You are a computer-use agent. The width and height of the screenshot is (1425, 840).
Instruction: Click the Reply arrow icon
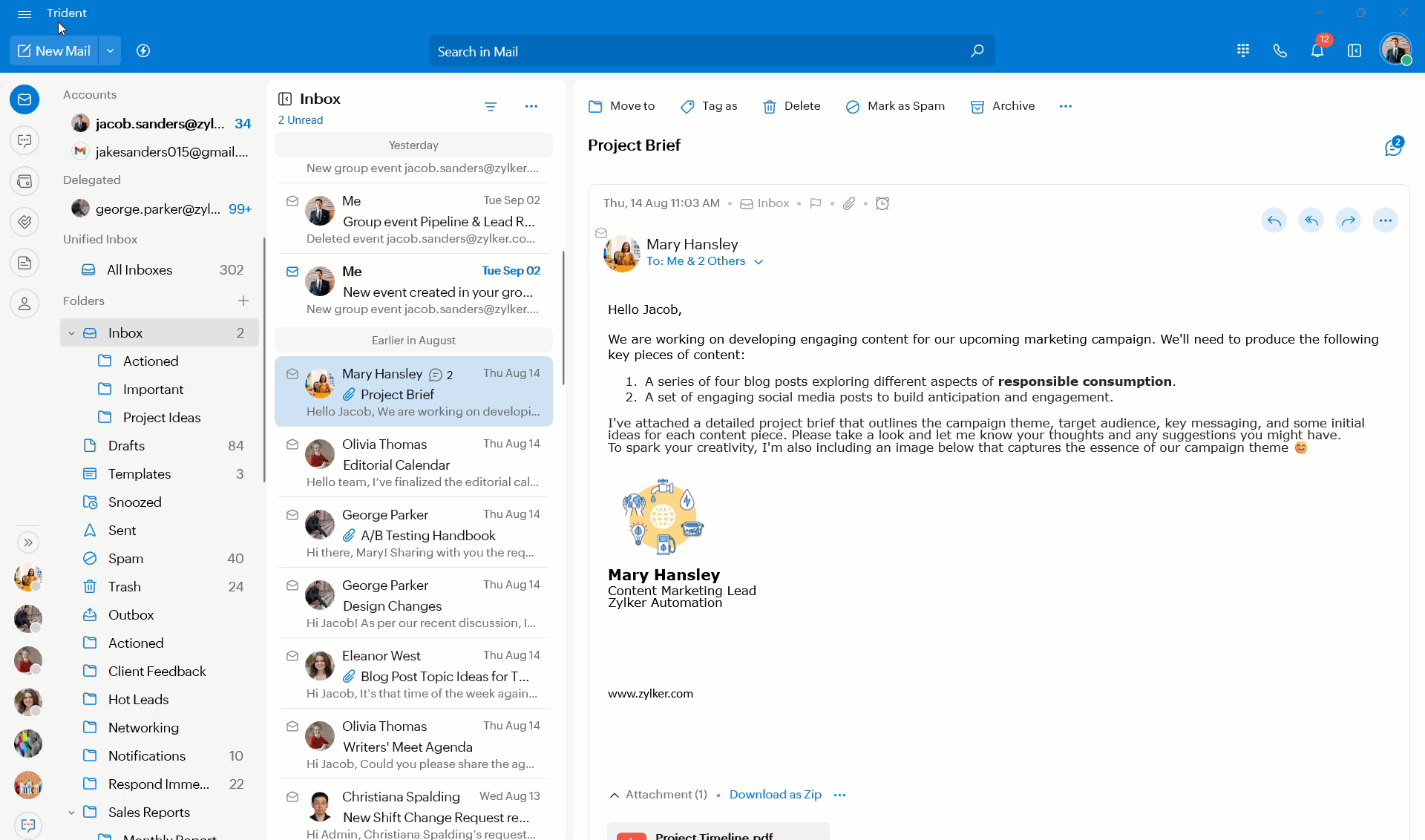coord(1274,220)
